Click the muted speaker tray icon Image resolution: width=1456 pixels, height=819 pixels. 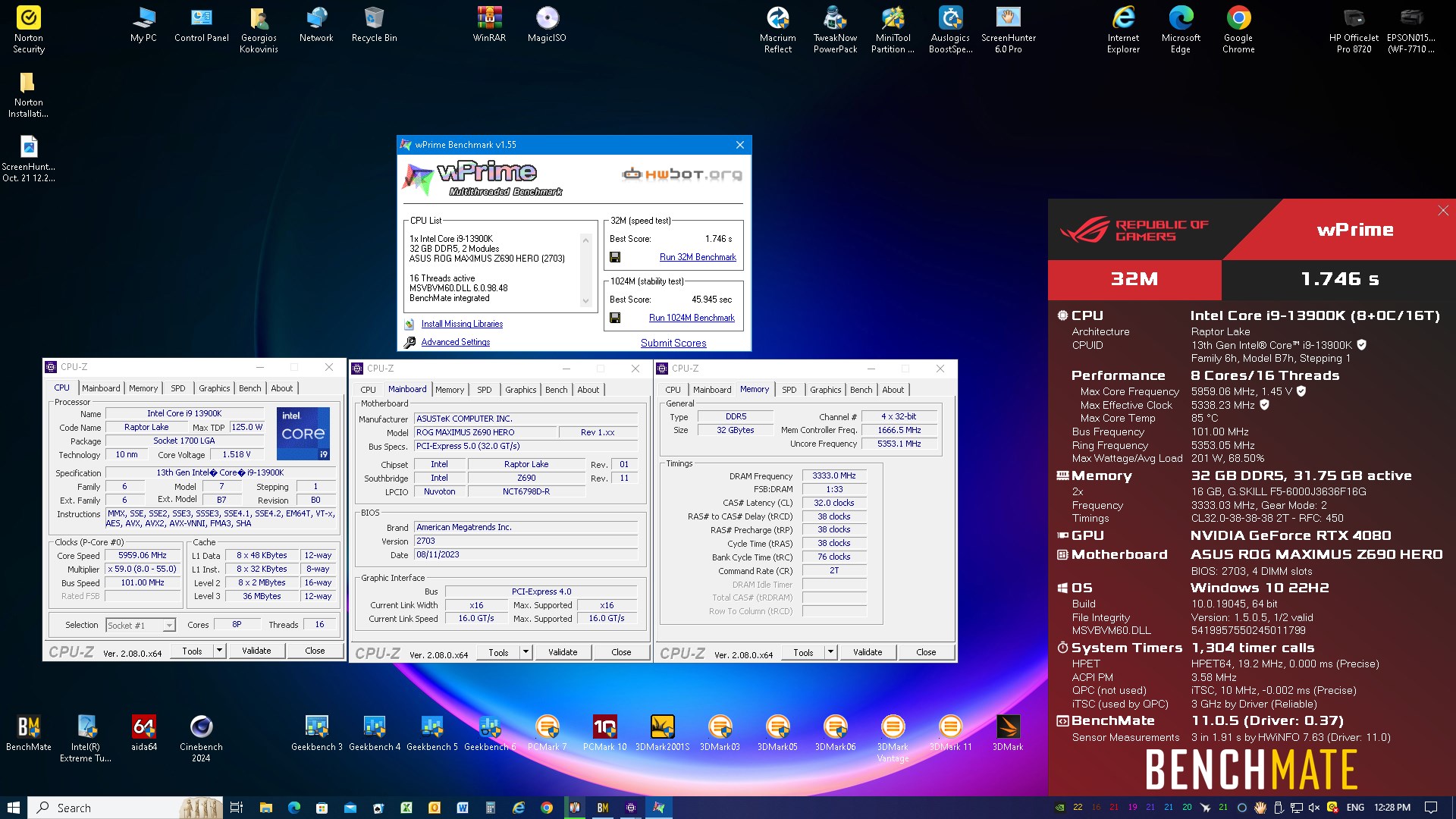pos(1314,808)
